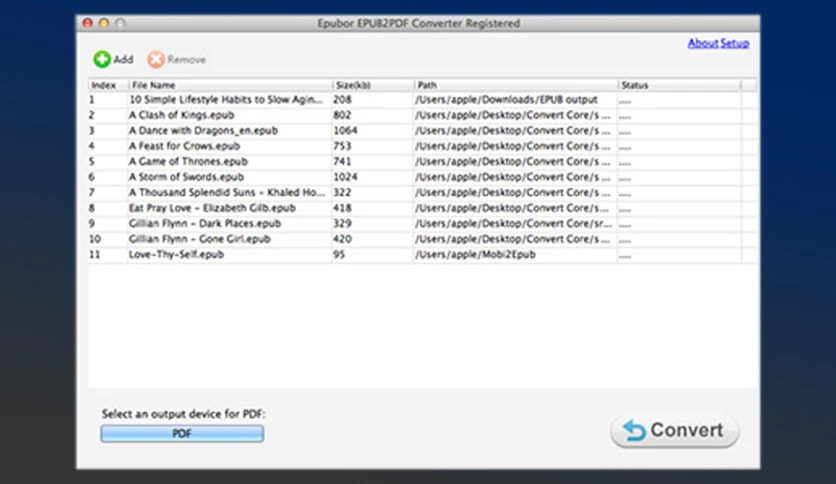This screenshot has width=836, height=484.
Task: Click the Remove icon
Action: tap(156, 59)
